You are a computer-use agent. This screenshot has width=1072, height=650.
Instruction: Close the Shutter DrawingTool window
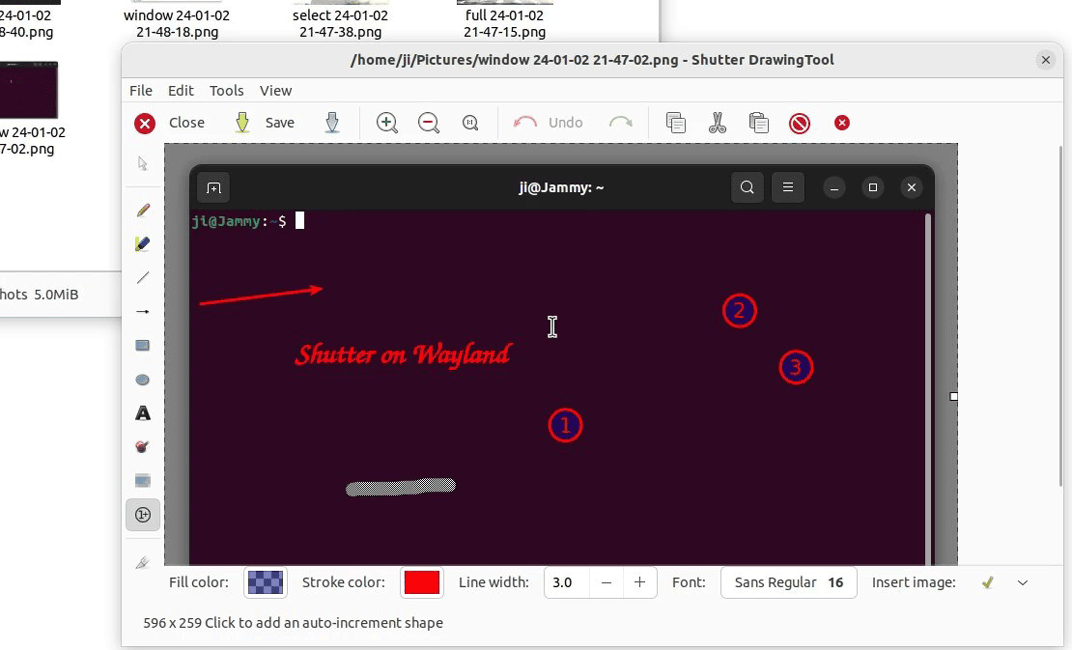[x=1045, y=60]
